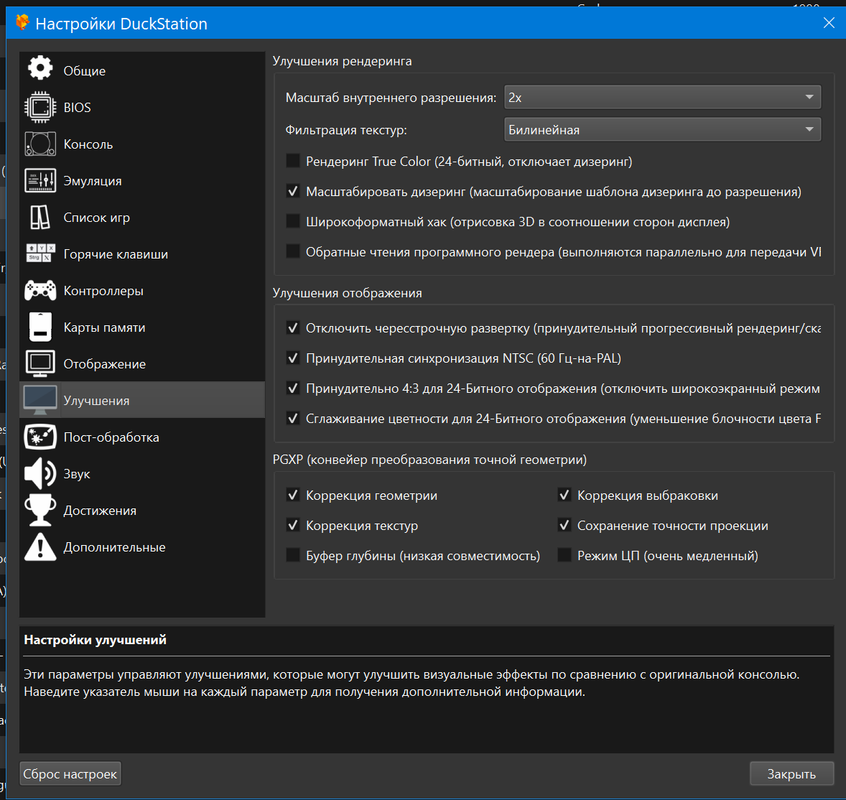Select the Пост-обработка section
The width and height of the screenshot is (846, 800).
click(142, 437)
